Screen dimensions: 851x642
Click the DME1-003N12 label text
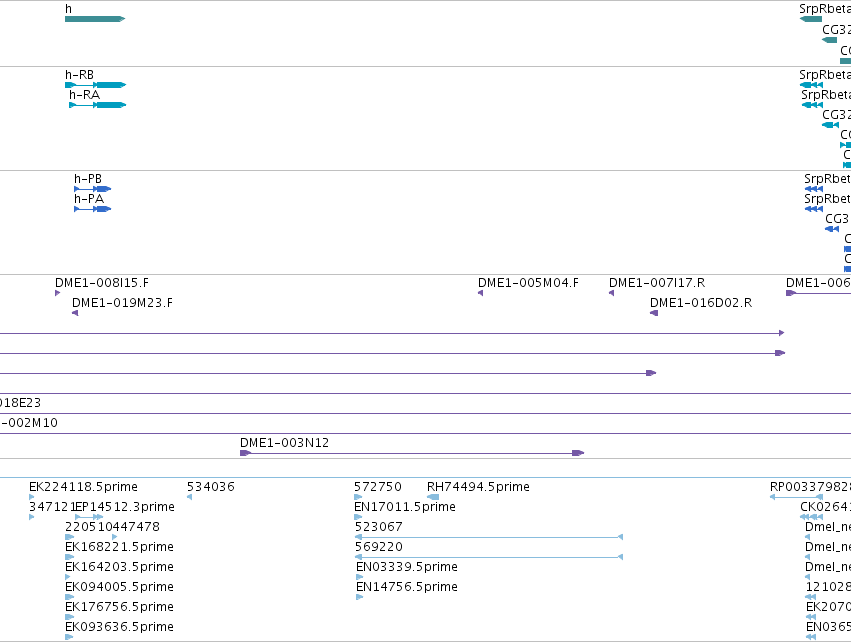coord(284,443)
